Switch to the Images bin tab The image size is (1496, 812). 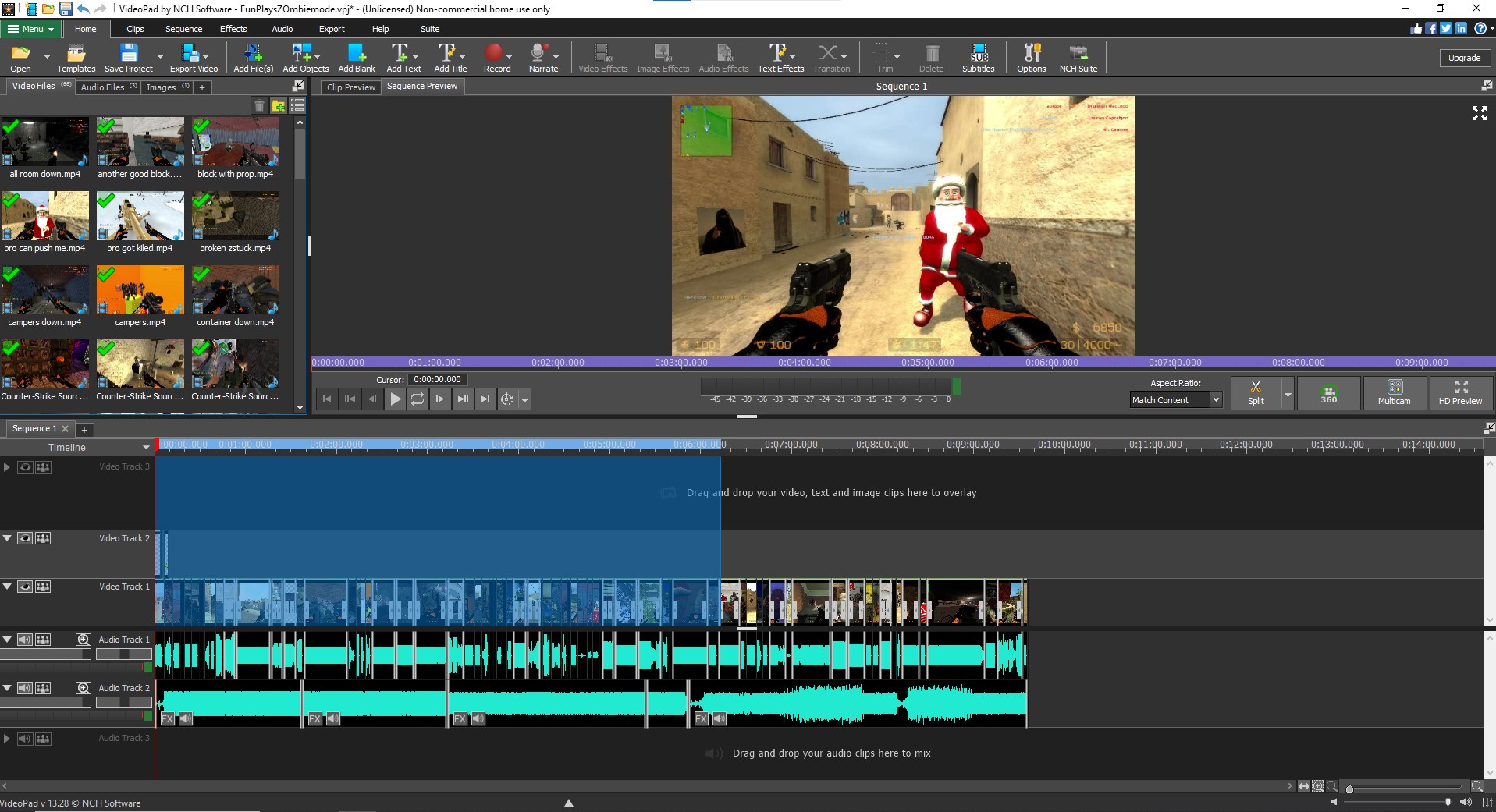(168, 87)
